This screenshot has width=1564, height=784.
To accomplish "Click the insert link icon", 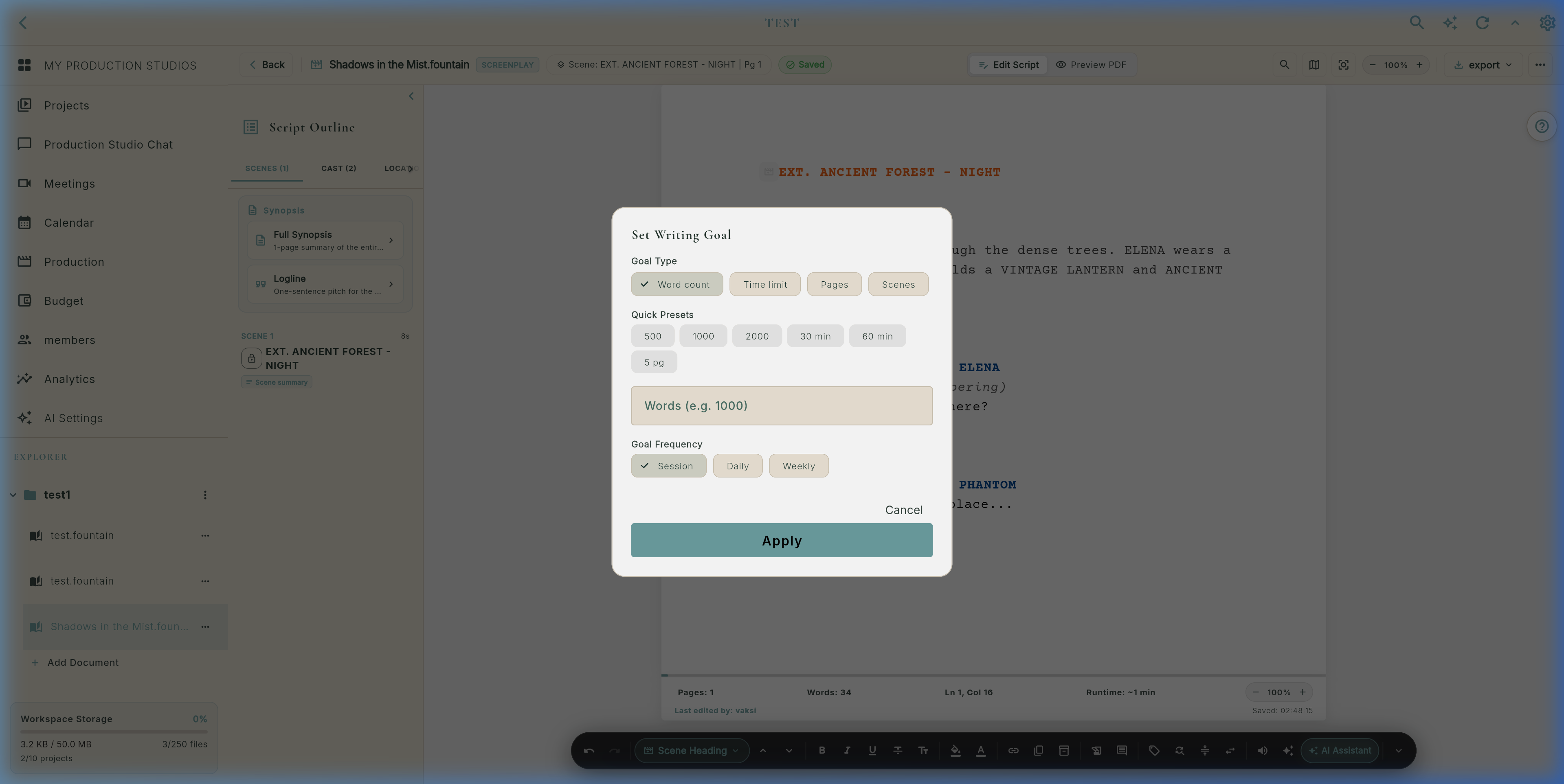I will point(1013,751).
